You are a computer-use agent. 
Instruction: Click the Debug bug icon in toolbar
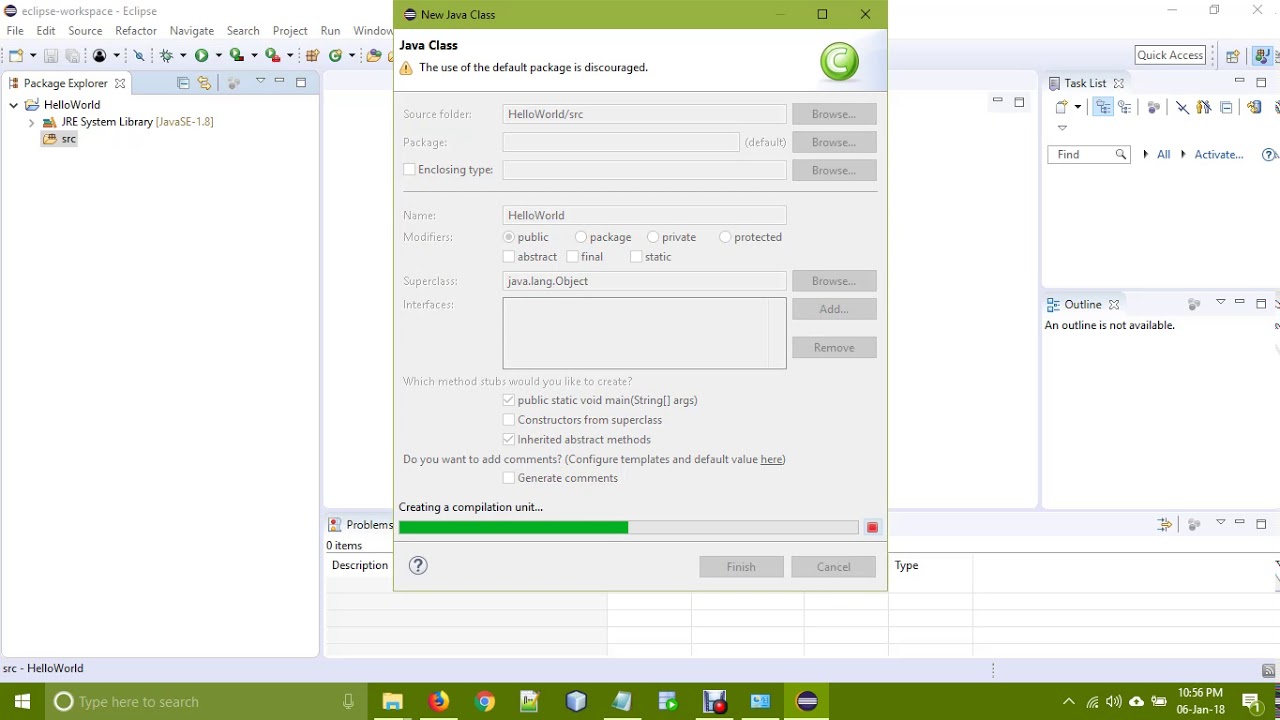pyautogui.click(x=166, y=55)
